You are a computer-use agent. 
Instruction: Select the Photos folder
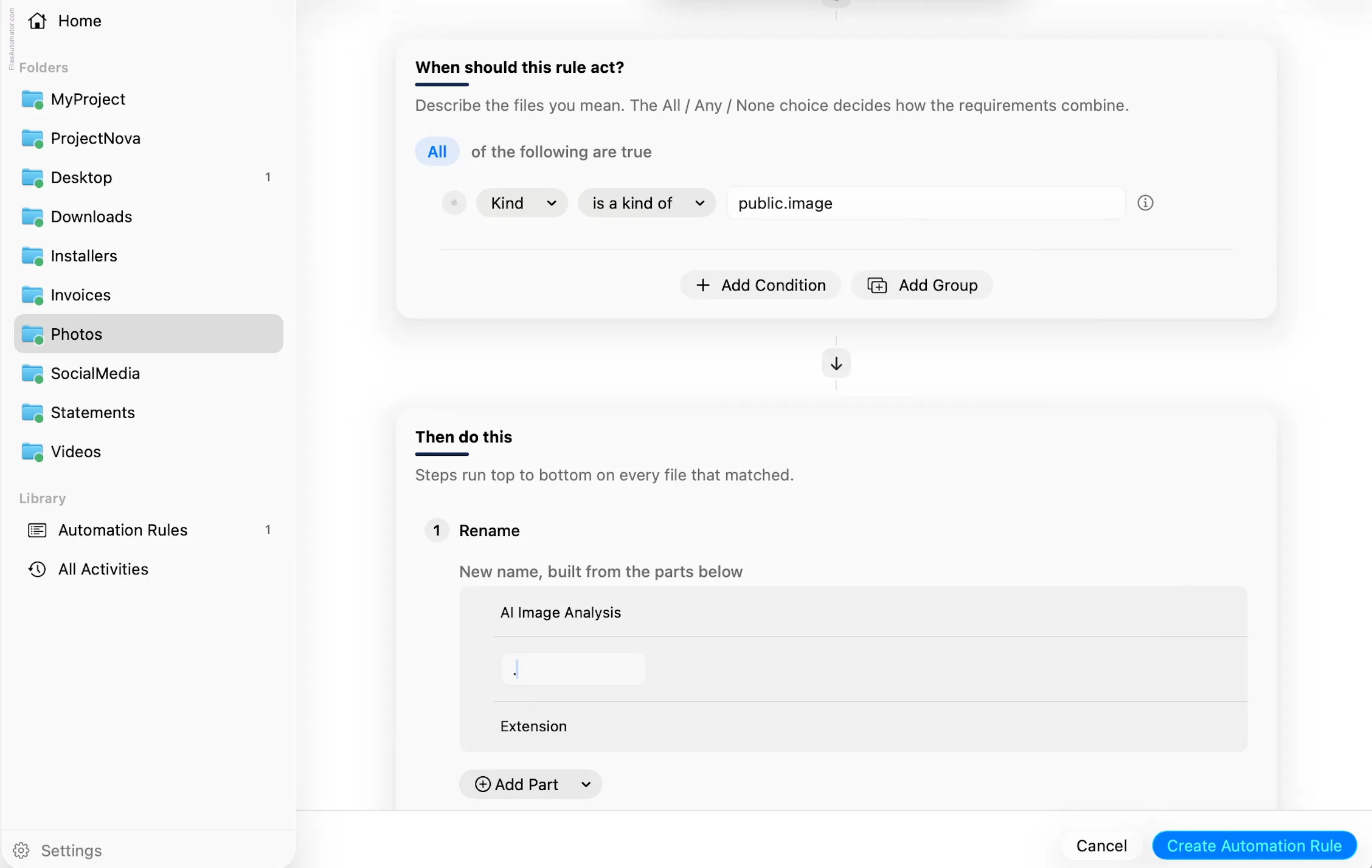point(148,334)
